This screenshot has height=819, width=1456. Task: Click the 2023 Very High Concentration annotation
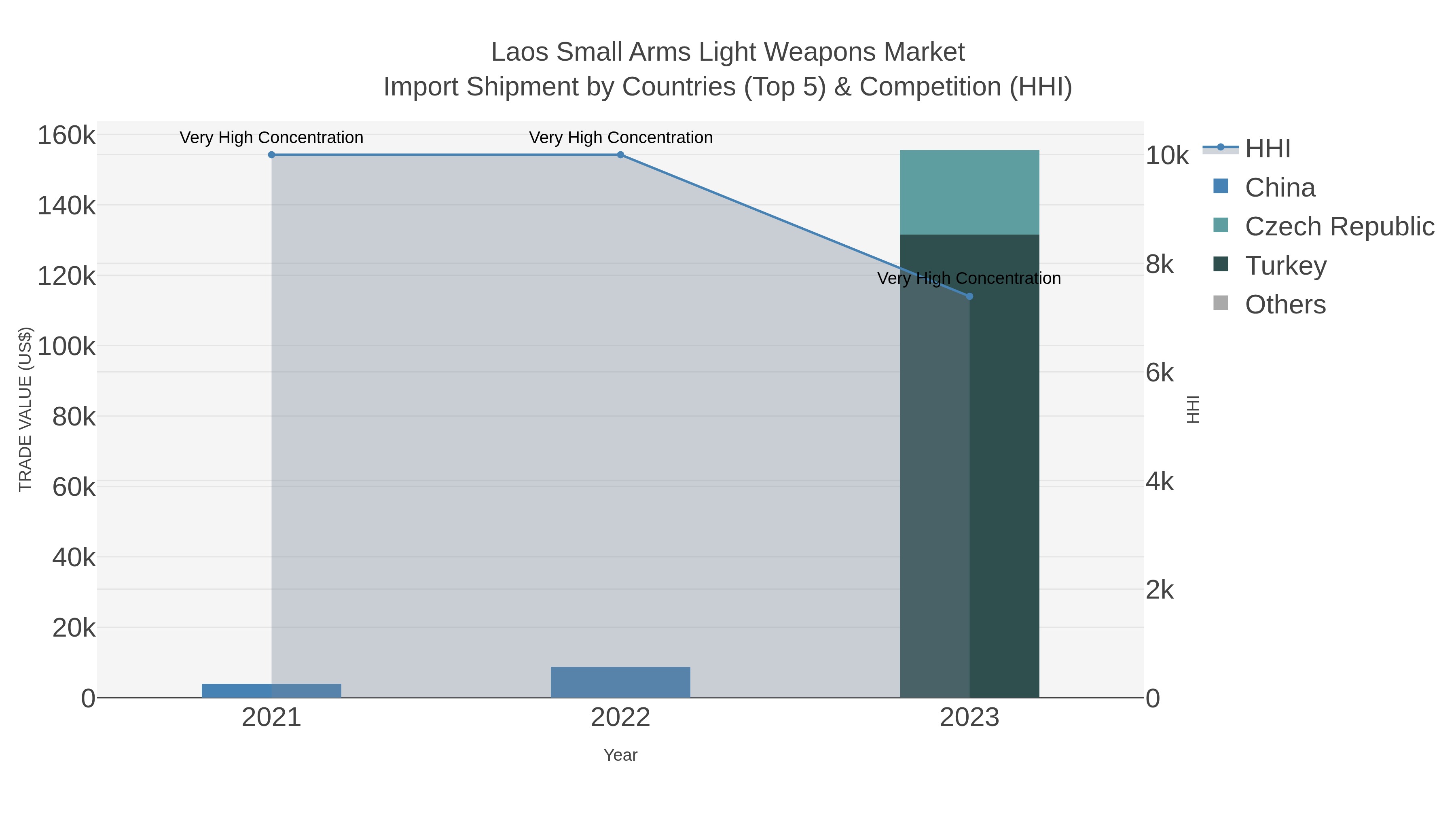tap(969, 279)
